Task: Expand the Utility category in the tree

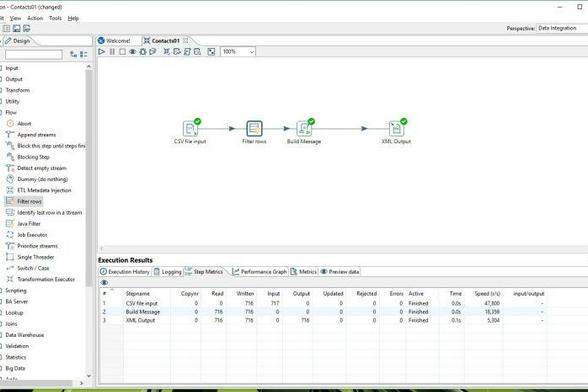Action: coord(12,102)
